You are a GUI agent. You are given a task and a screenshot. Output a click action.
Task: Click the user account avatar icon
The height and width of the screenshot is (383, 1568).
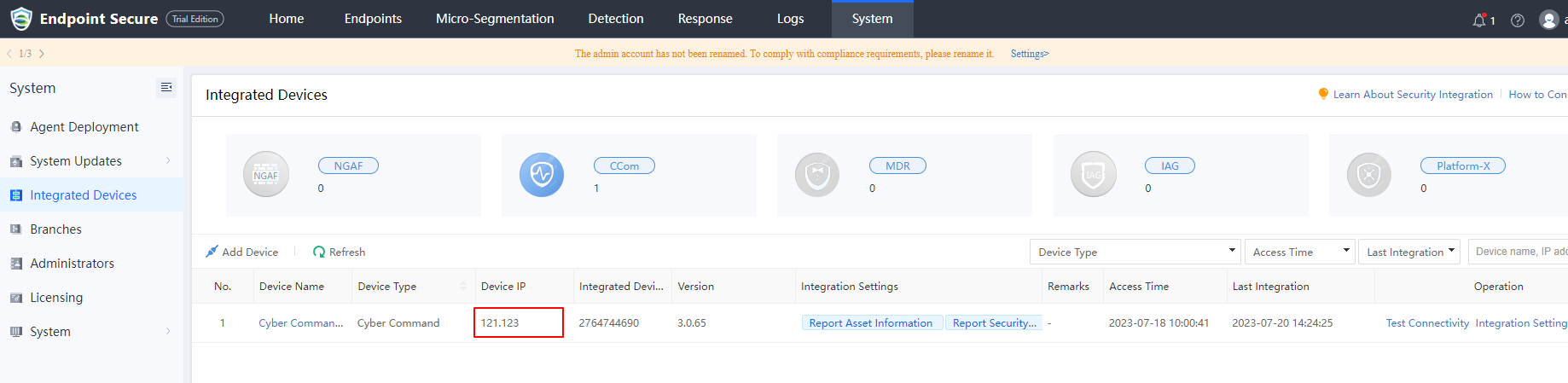click(1548, 20)
